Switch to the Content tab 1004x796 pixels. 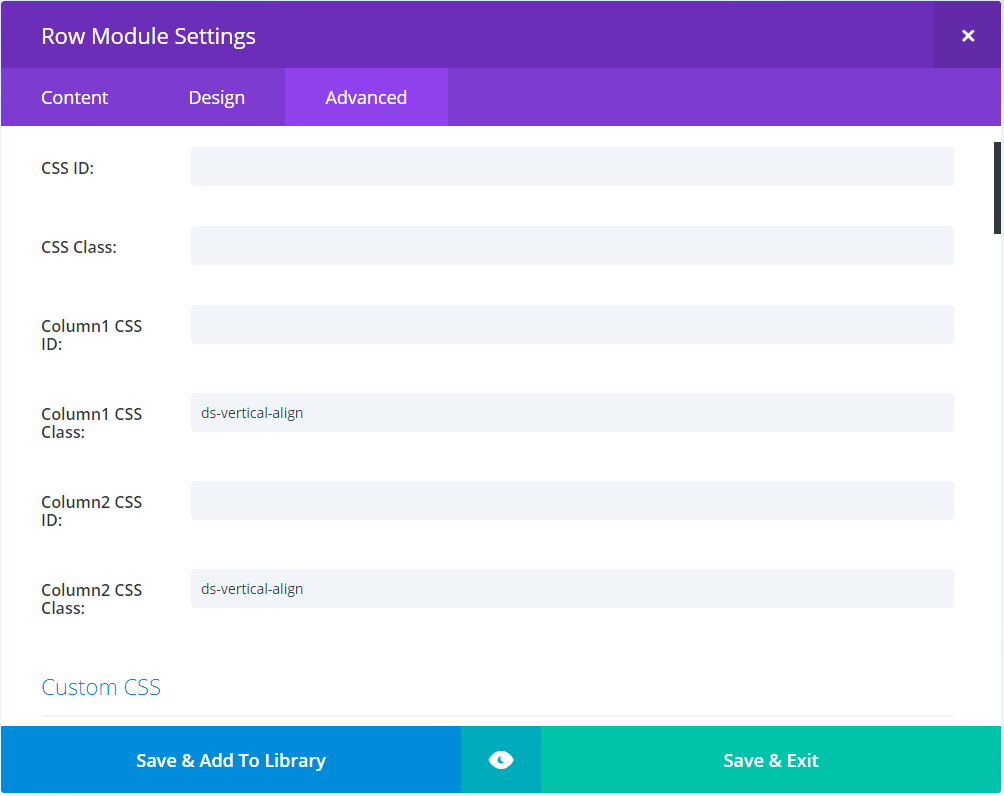[x=74, y=97]
